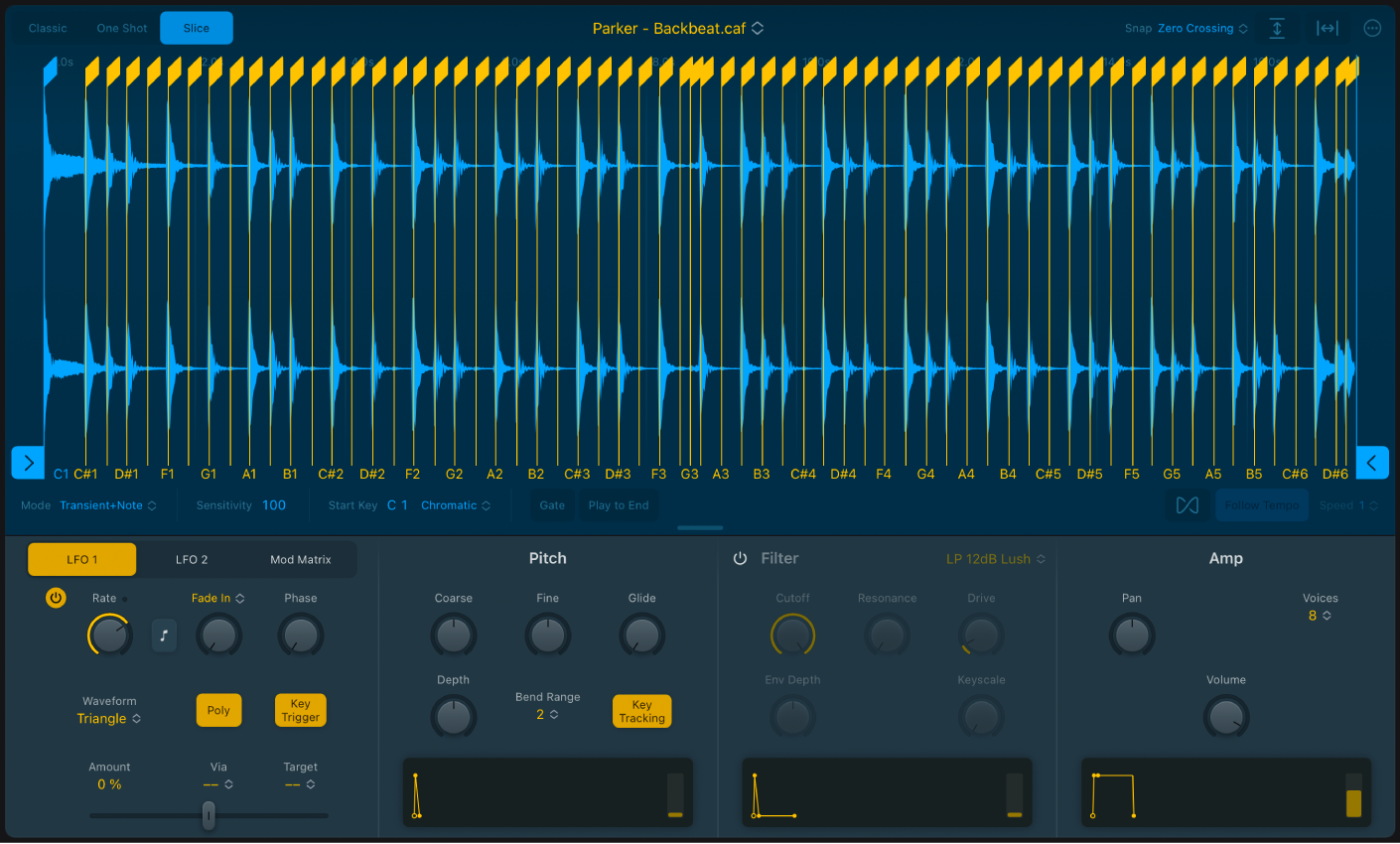This screenshot has width=1400, height=844.
Task: Click the crossfade flex icon near Follow Tempo
Action: pos(1188,505)
